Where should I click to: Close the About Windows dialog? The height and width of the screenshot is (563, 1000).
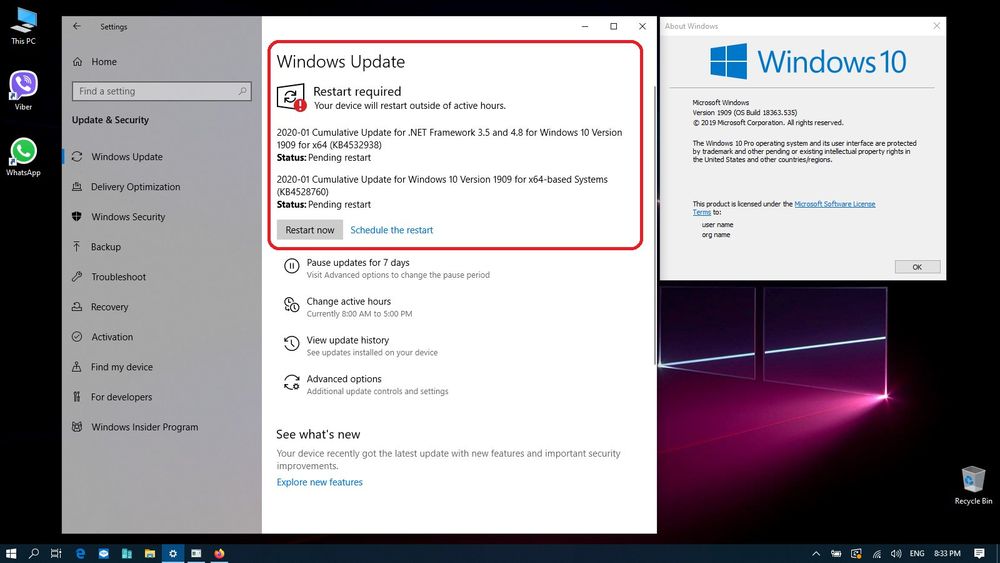click(x=936, y=26)
